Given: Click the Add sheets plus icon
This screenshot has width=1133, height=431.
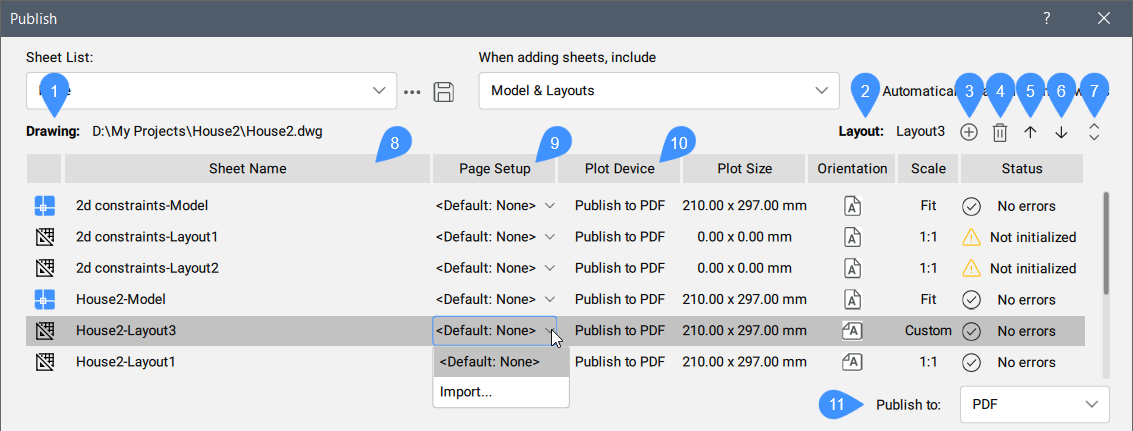Looking at the screenshot, I should pos(968,131).
